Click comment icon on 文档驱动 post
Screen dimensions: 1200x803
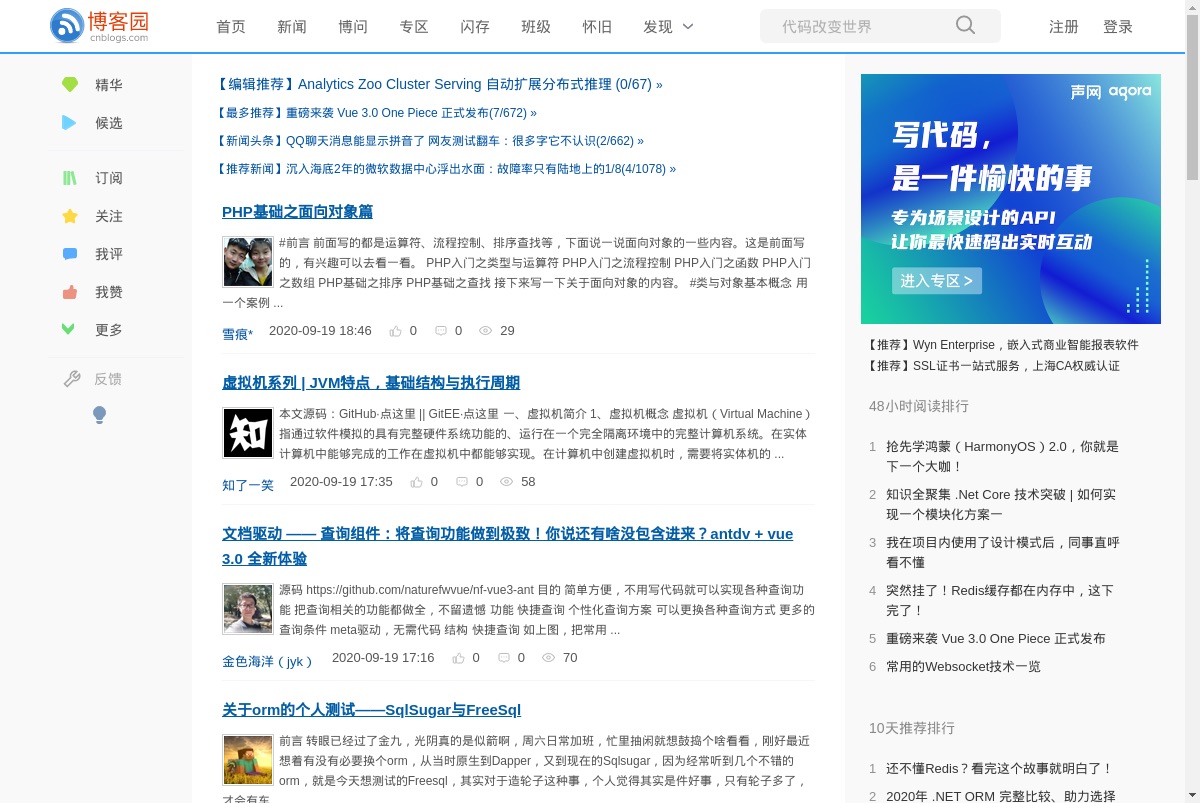point(504,657)
